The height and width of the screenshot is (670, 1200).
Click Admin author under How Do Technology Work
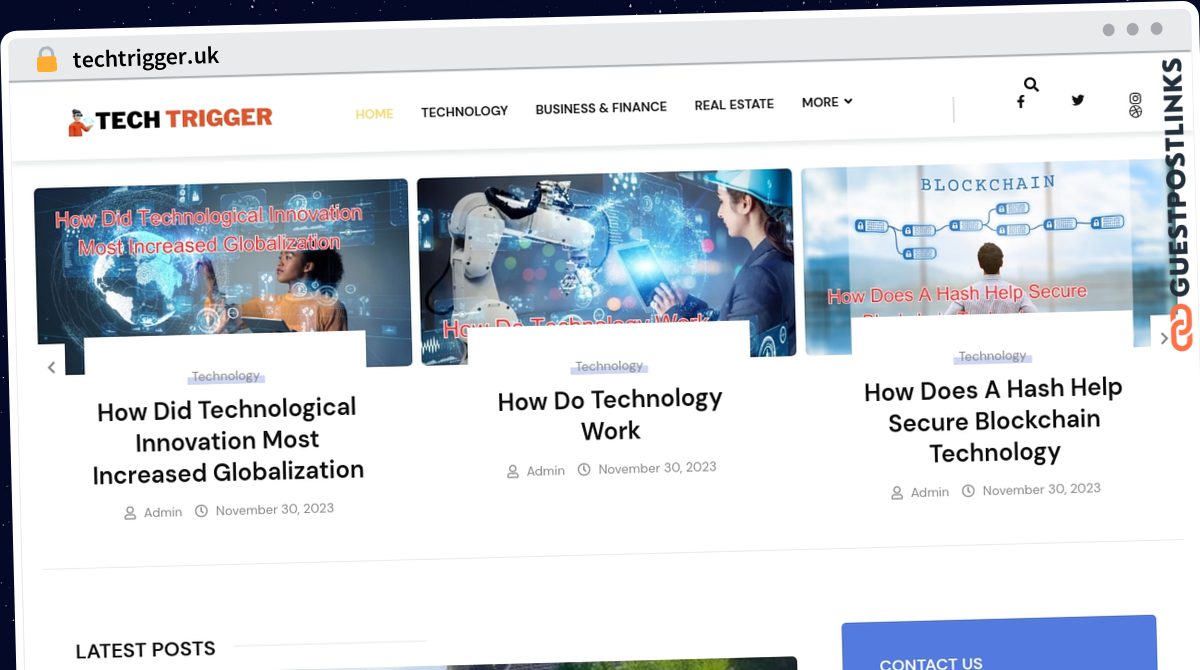click(x=536, y=471)
